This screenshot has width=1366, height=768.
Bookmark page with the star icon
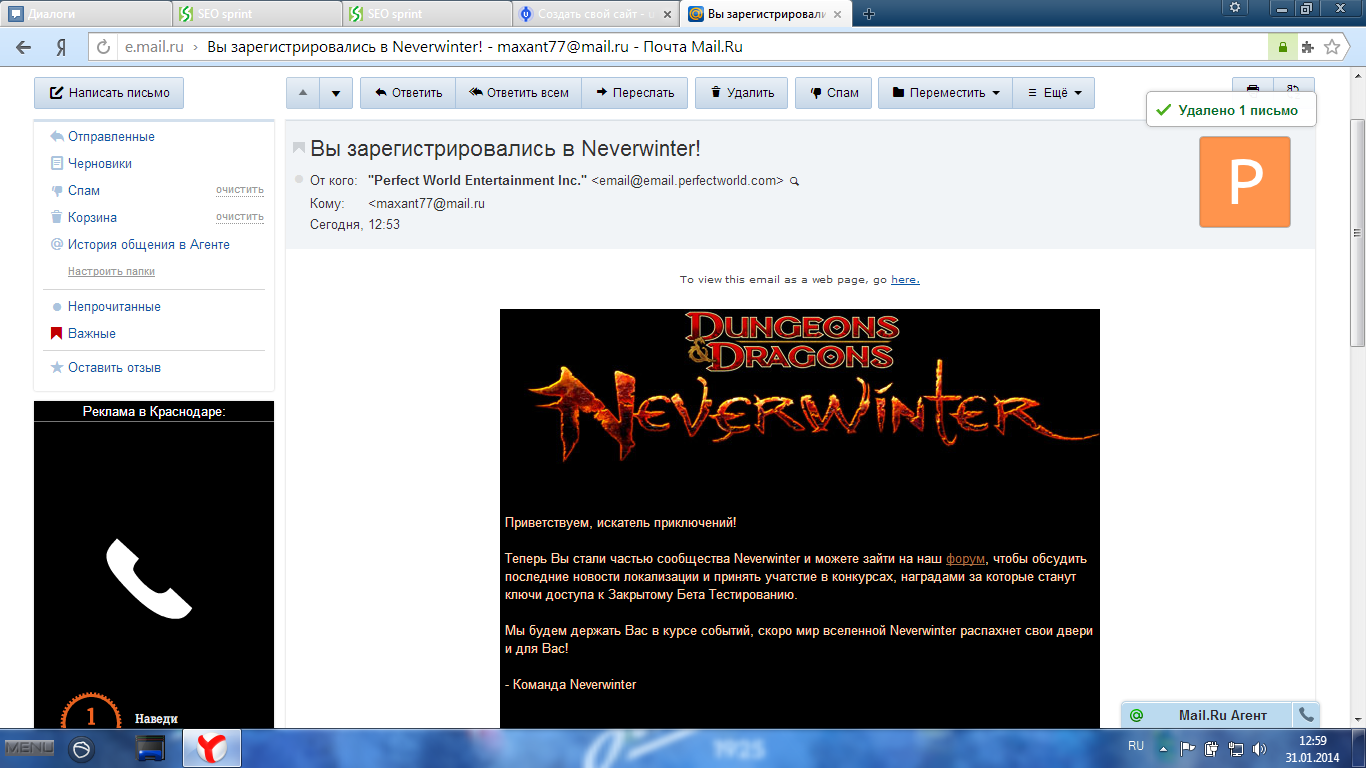coord(1332,47)
